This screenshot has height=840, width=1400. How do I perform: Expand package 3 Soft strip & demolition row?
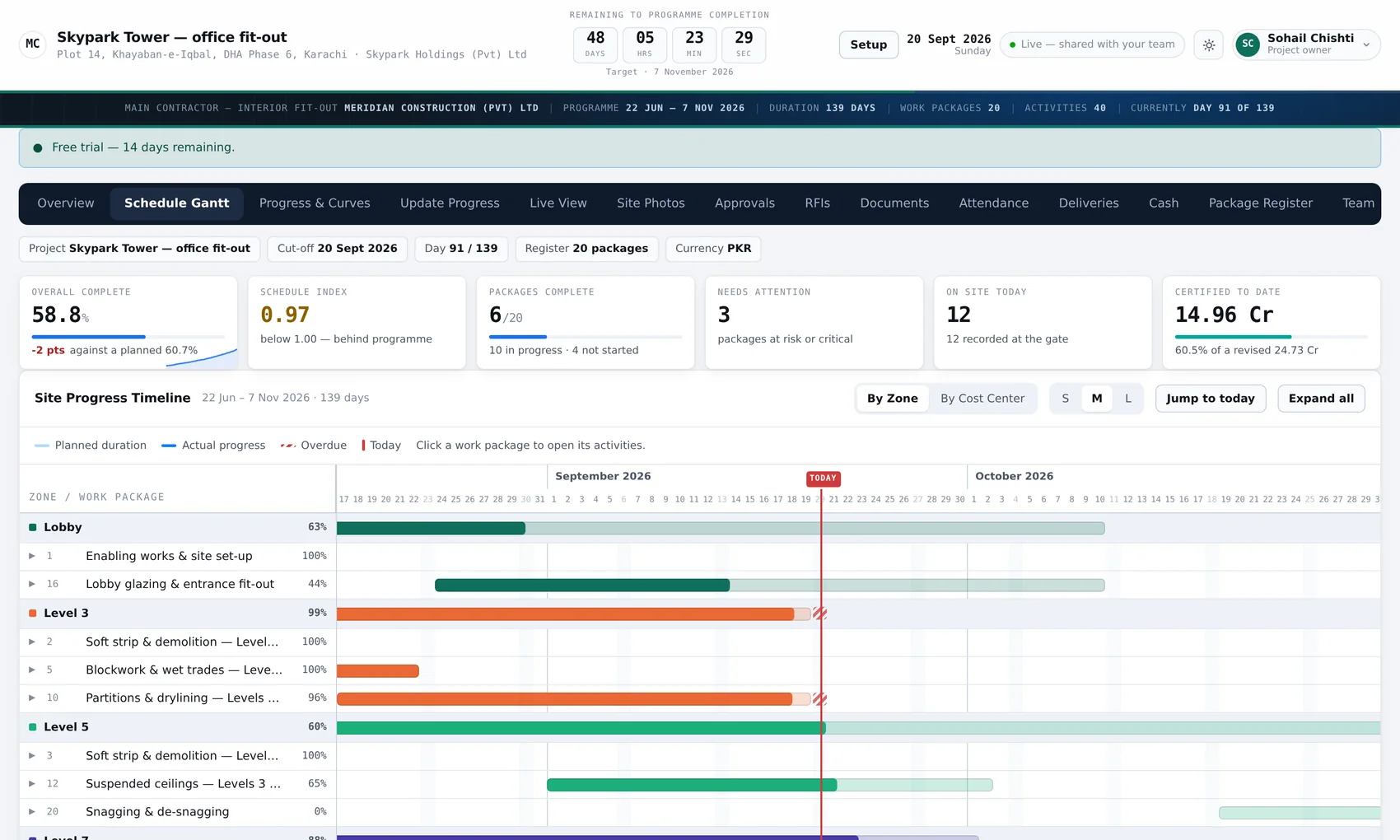[x=32, y=755]
